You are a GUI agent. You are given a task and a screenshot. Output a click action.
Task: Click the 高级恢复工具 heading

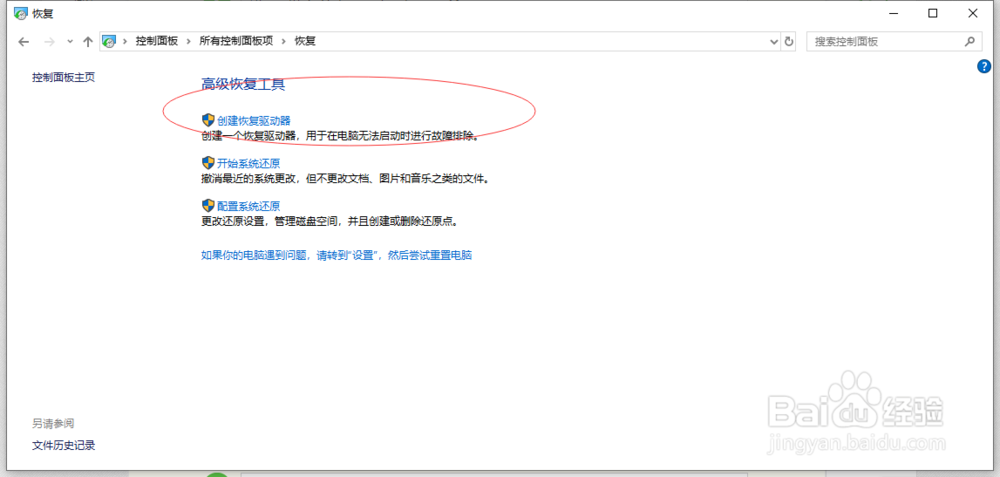click(243, 84)
